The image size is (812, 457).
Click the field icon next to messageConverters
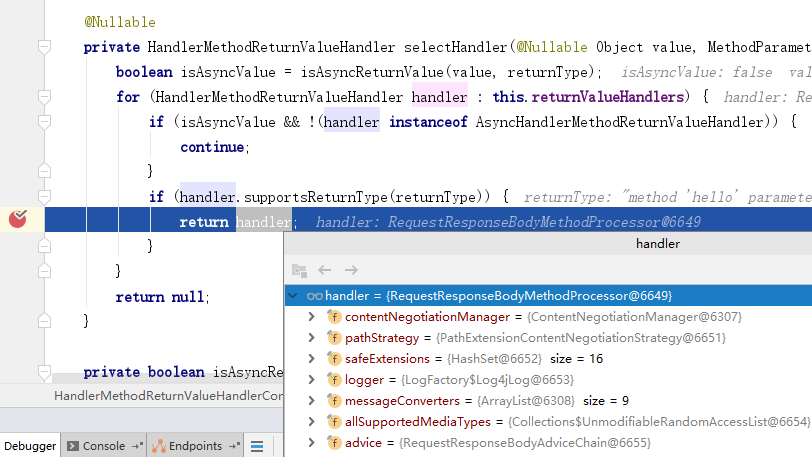(x=334, y=400)
